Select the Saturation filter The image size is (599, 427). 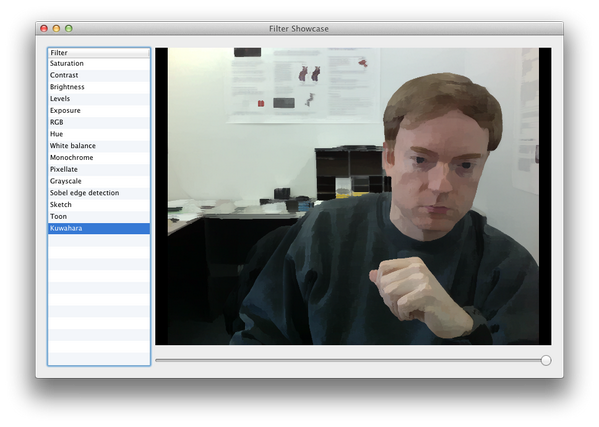pos(99,63)
